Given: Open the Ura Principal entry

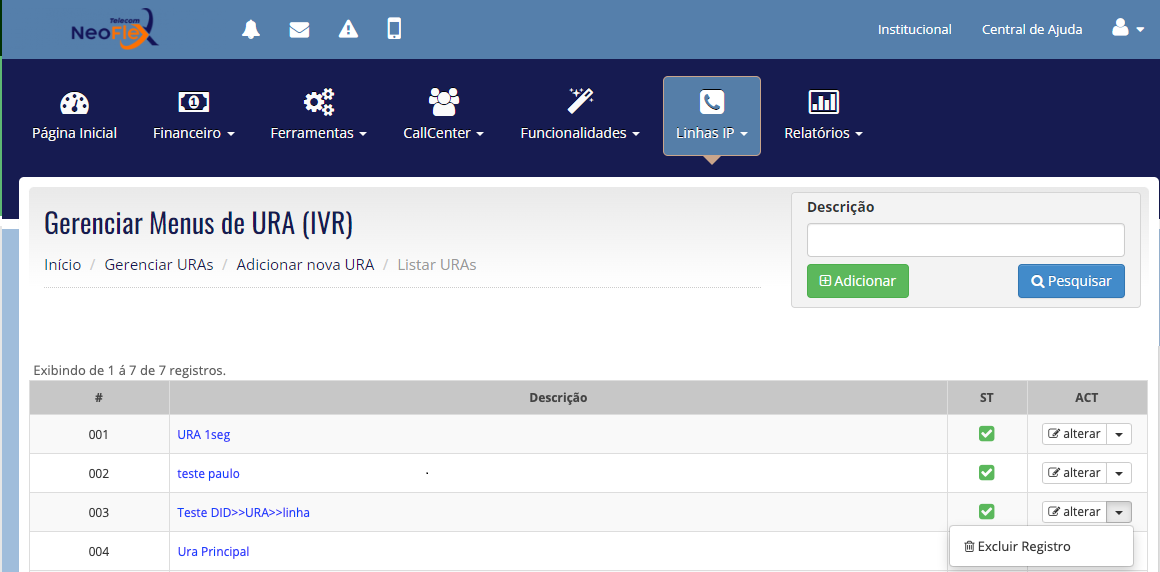Looking at the screenshot, I should (x=214, y=551).
